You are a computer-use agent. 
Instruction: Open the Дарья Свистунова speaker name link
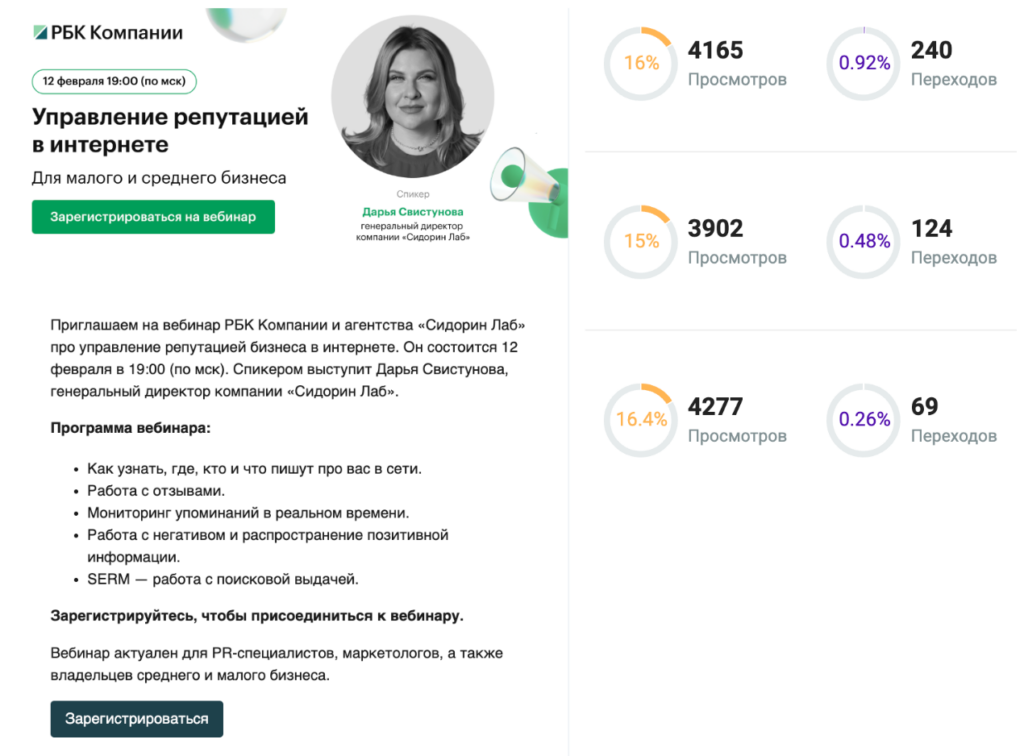(413, 212)
